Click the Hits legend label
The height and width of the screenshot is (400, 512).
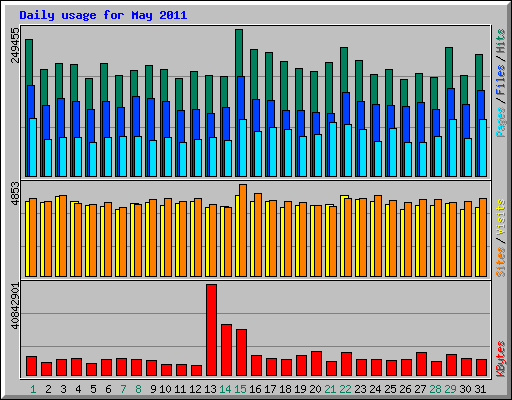[500, 41]
